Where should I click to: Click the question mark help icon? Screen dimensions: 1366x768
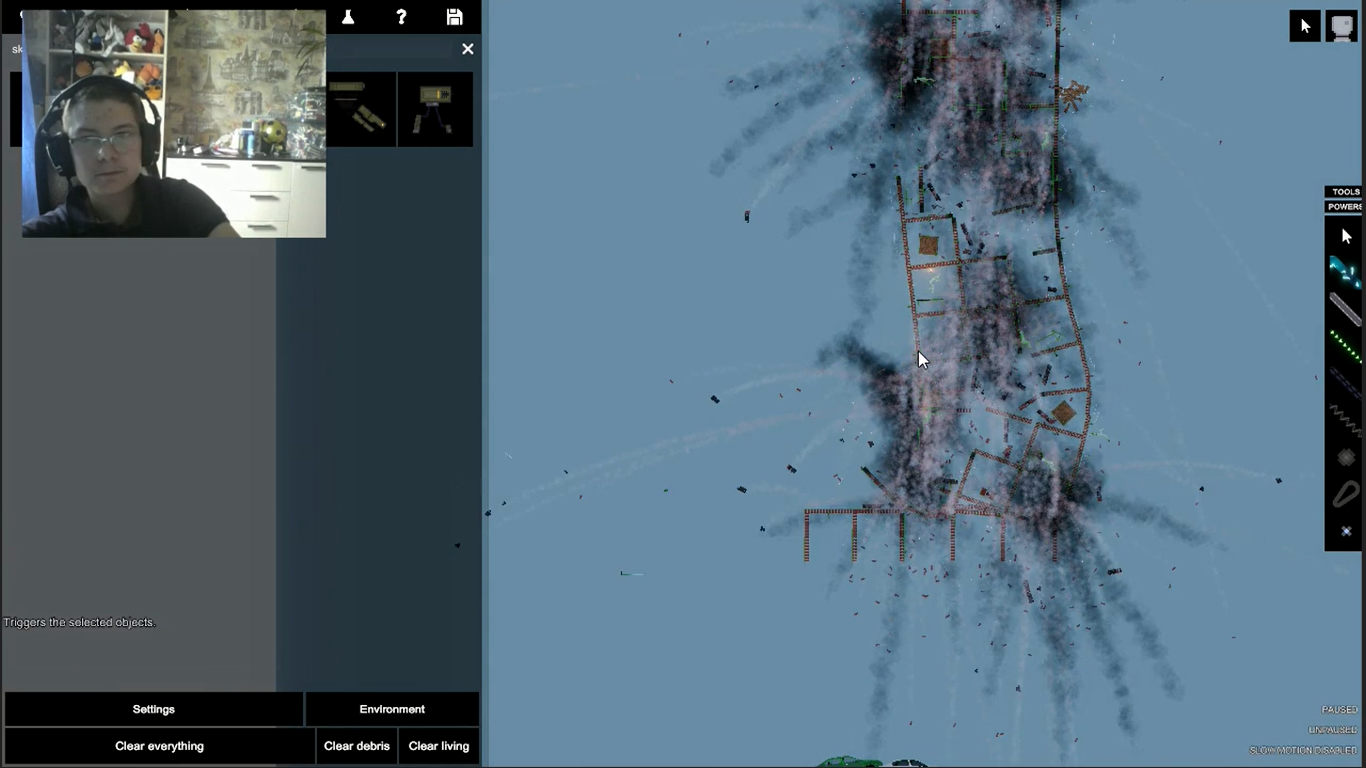pyautogui.click(x=401, y=17)
